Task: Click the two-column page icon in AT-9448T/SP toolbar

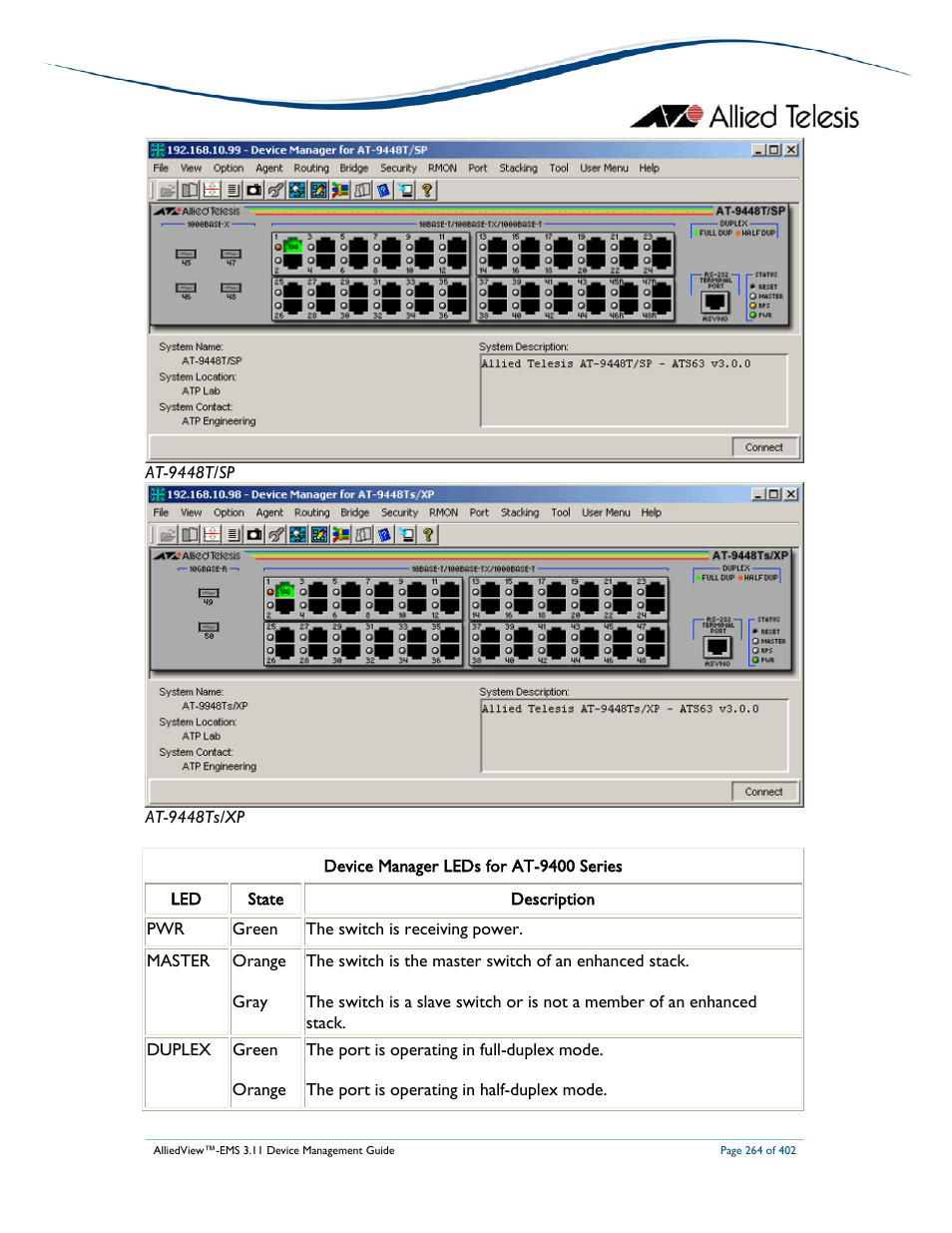Action: [190, 190]
